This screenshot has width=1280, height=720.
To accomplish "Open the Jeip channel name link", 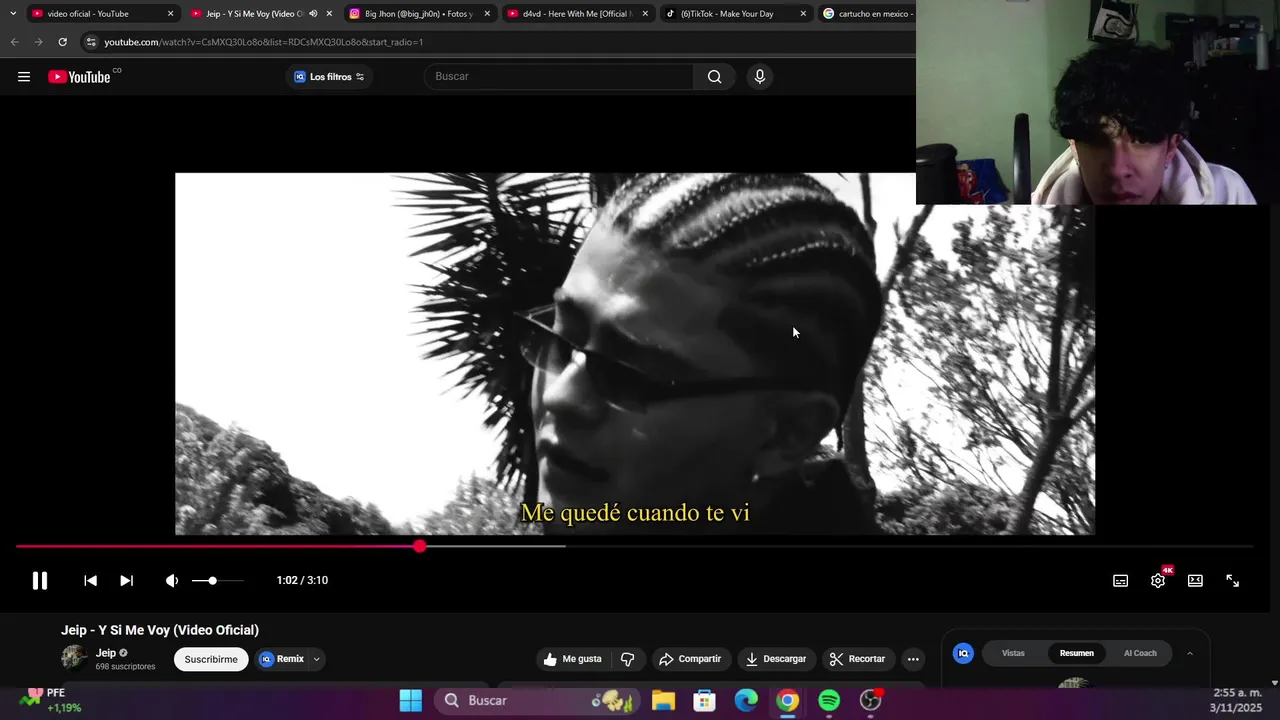I will tap(106, 653).
